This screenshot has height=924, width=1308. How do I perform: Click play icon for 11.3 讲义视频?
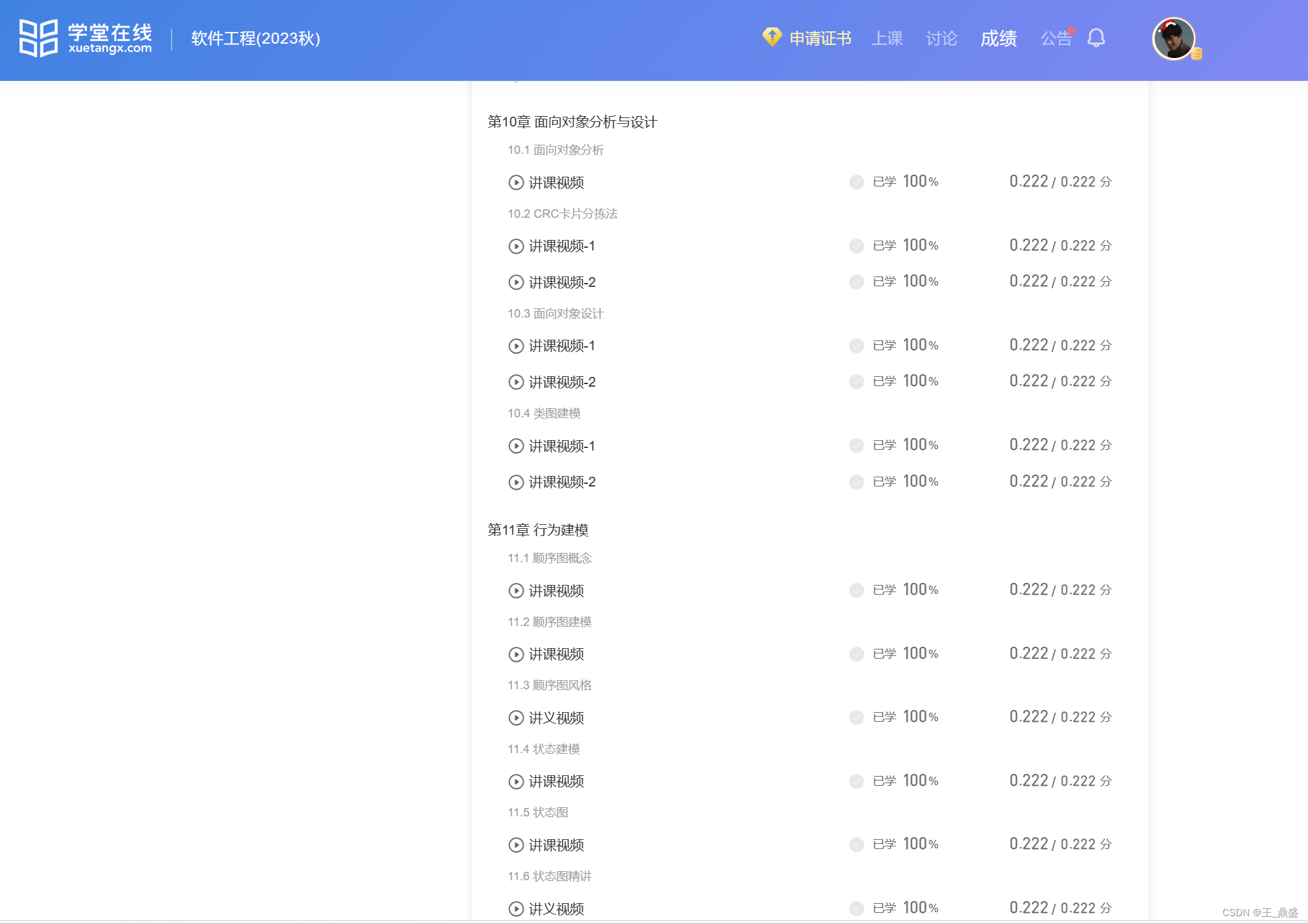[516, 718]
